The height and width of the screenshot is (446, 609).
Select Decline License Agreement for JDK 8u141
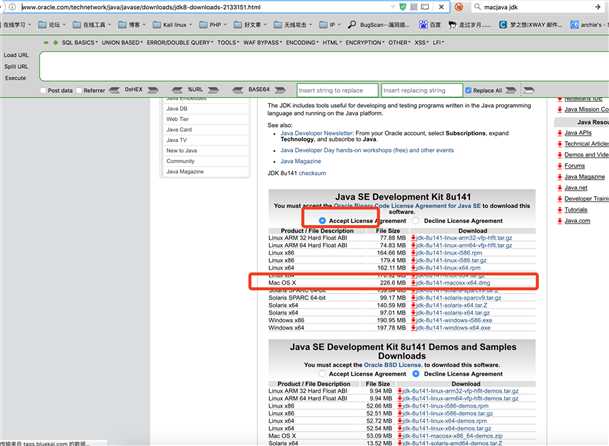coord(416,221)
